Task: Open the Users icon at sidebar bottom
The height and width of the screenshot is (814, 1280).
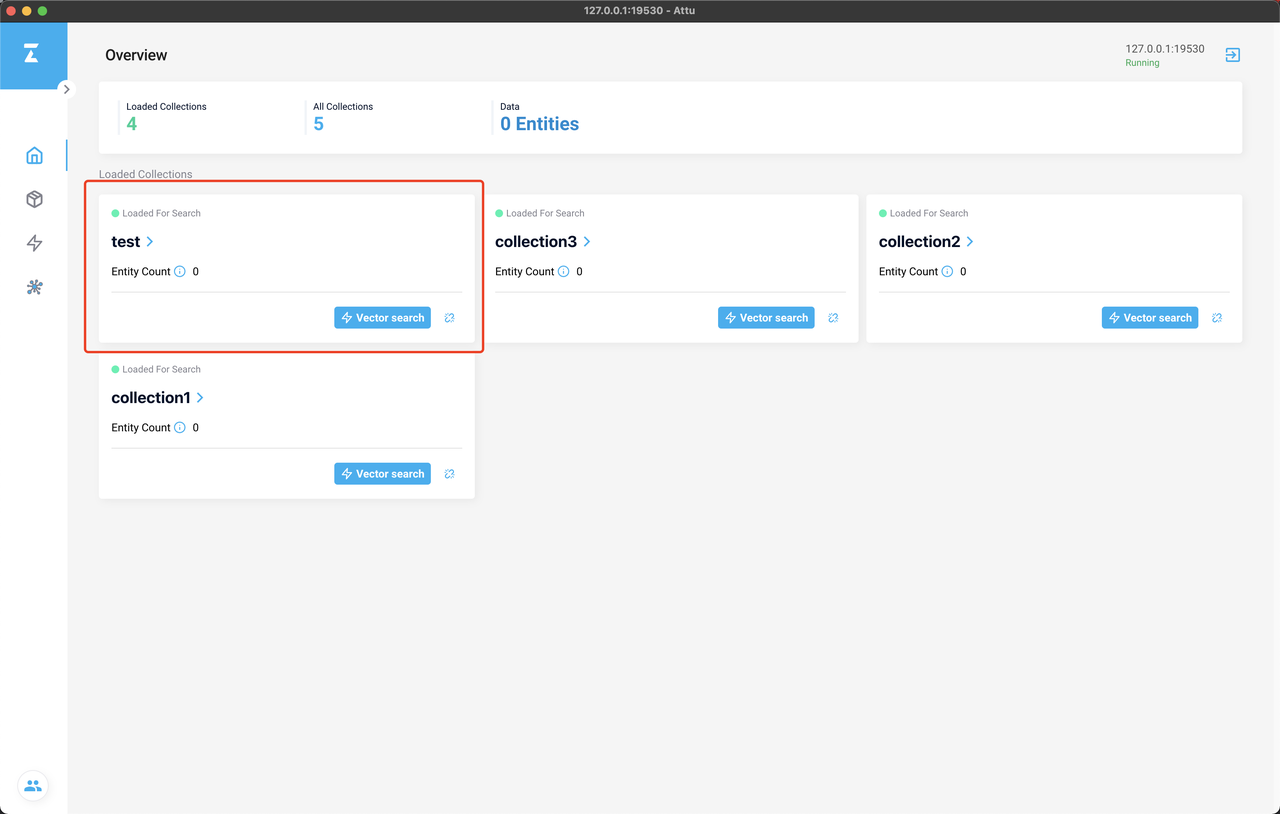Action: click(x=33, y=786)
